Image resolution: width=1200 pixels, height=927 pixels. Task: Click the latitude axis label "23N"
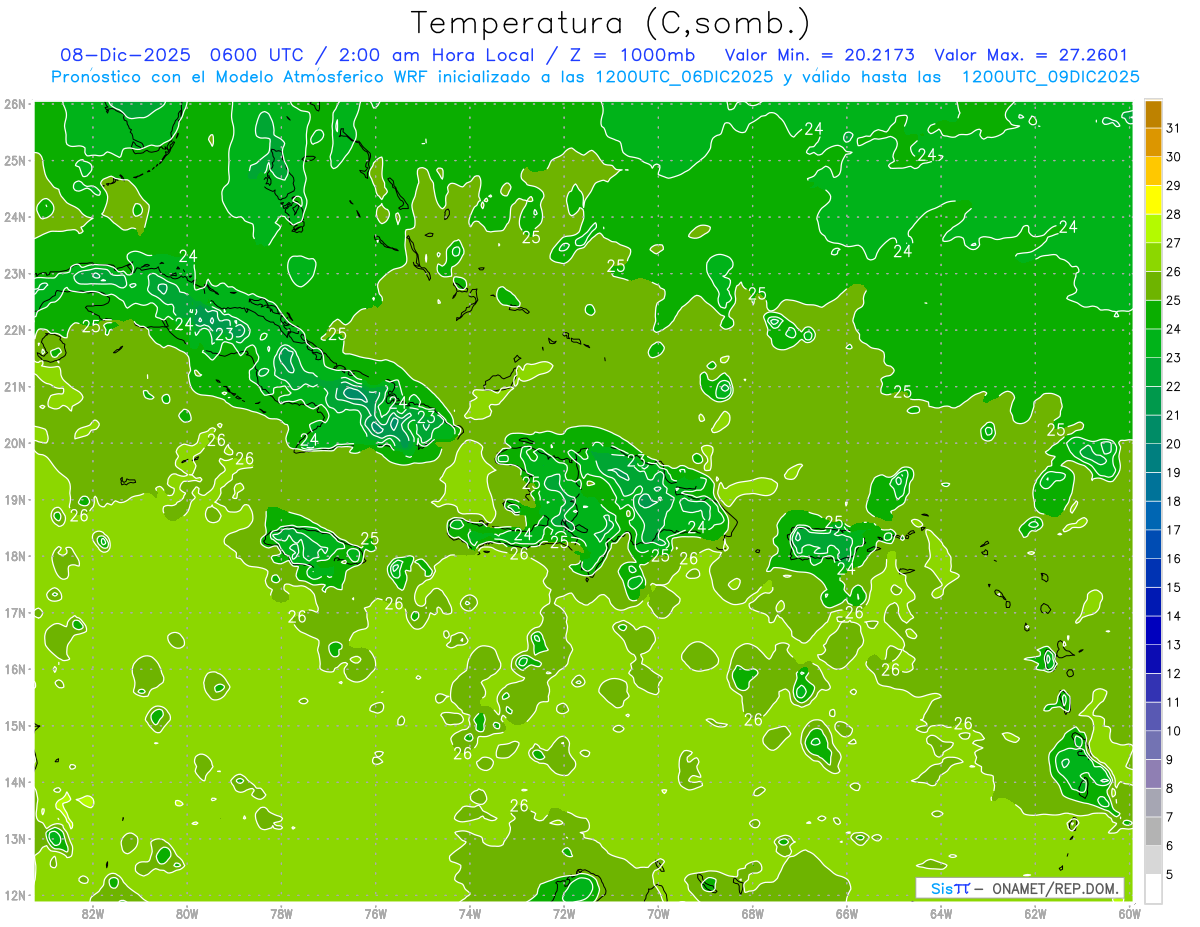point(15,273)
